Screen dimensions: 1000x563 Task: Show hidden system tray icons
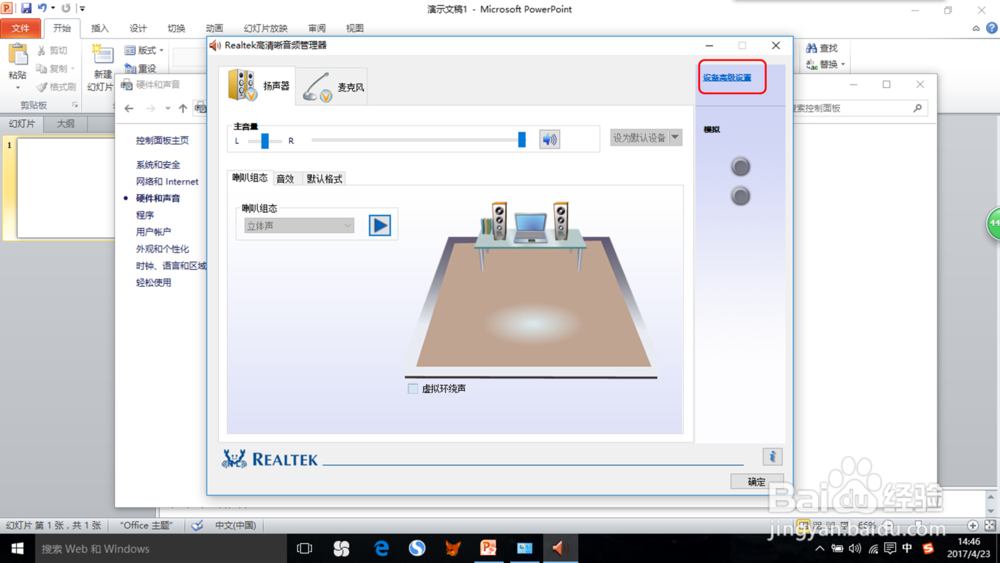[820, 548]
